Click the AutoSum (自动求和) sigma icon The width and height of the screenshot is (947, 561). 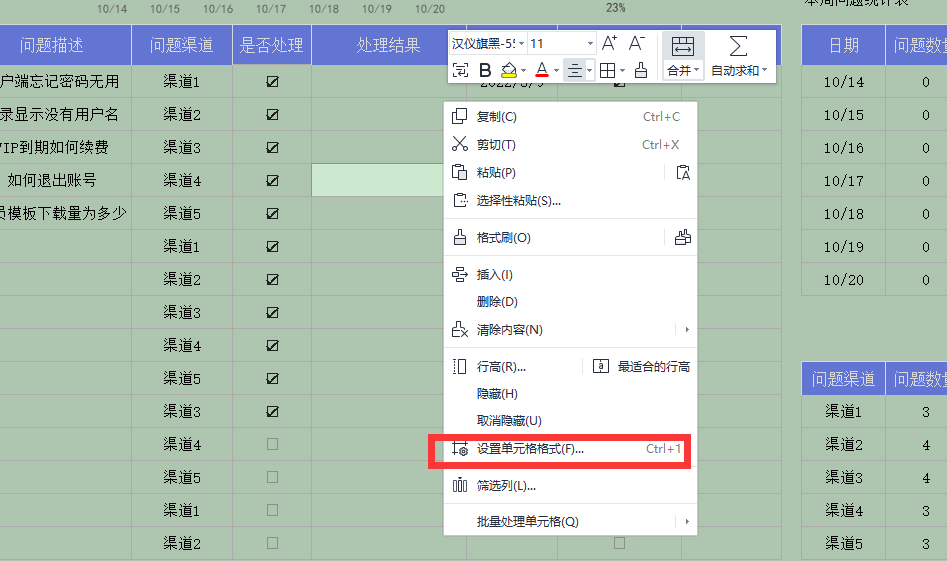[x=738, y=46]
